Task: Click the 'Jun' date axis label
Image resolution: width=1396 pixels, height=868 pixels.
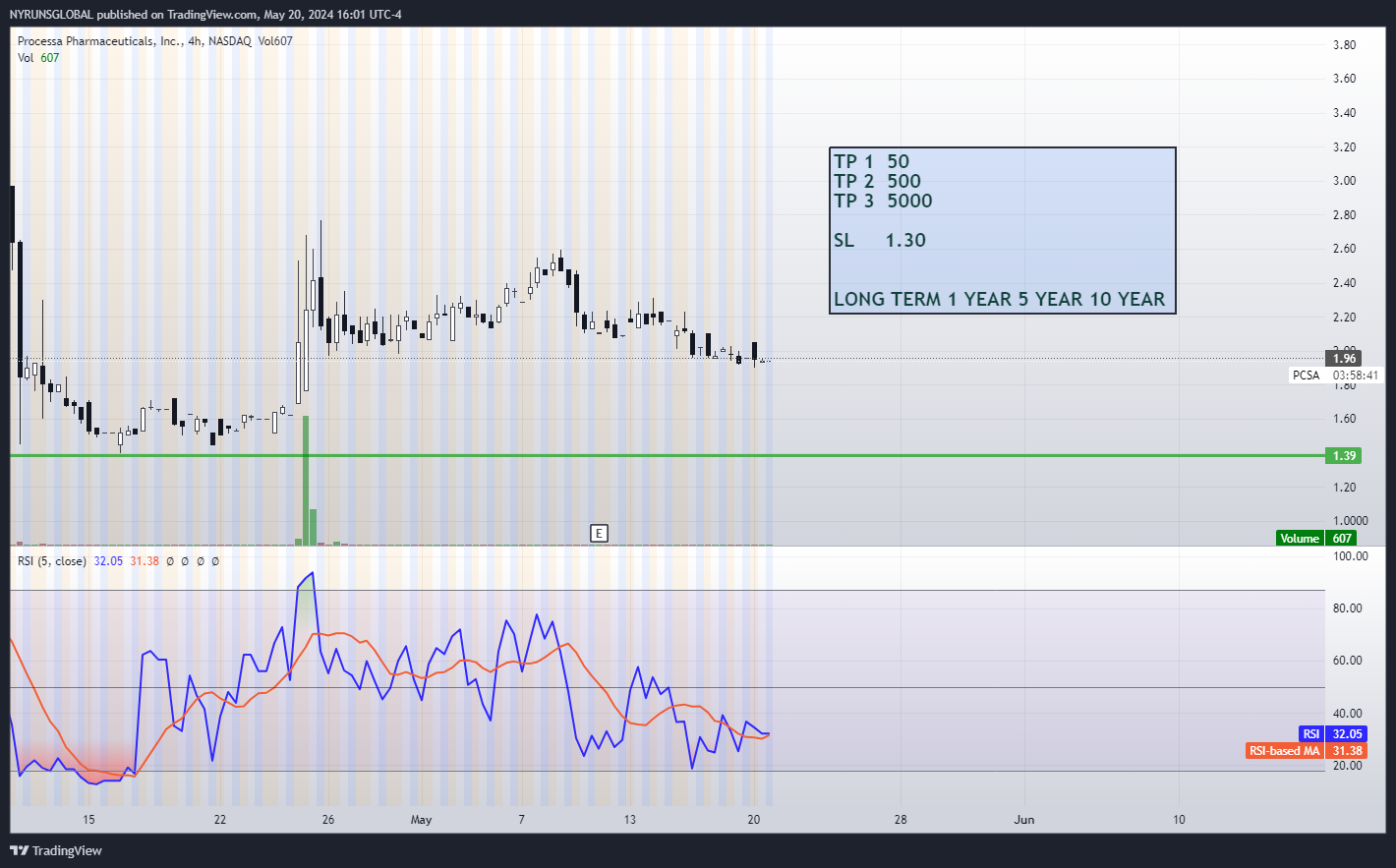Action: tap(1024, 819)
